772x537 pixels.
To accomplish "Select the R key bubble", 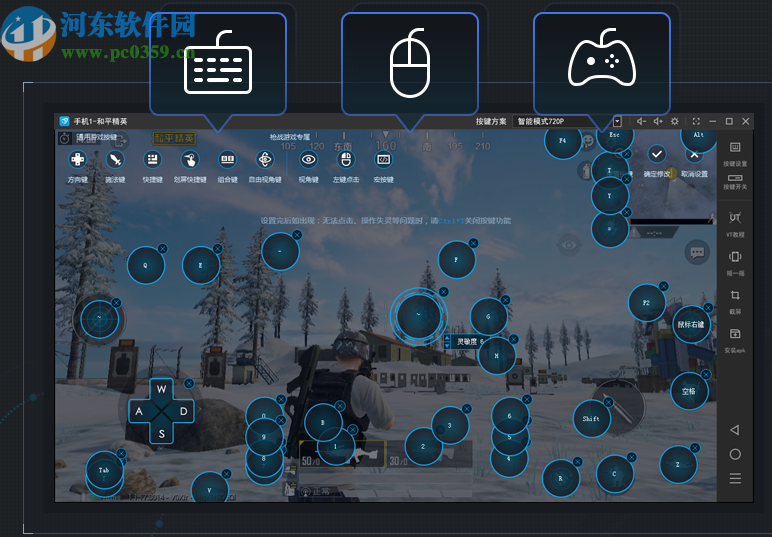I will 561,478.
